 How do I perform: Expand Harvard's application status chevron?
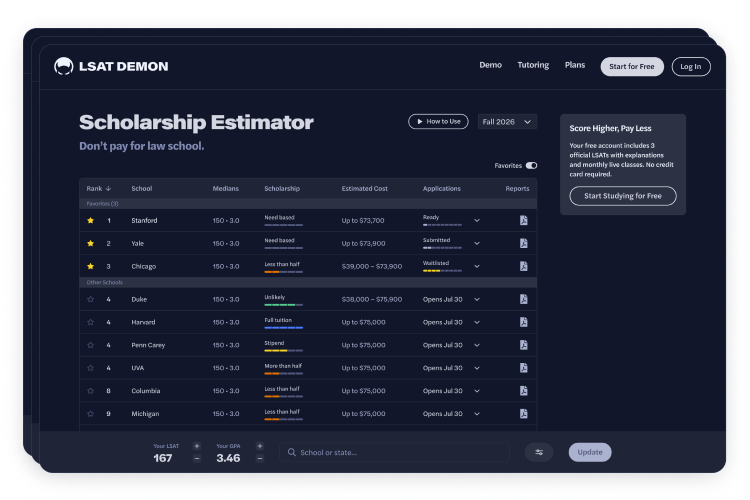[477, 322]
